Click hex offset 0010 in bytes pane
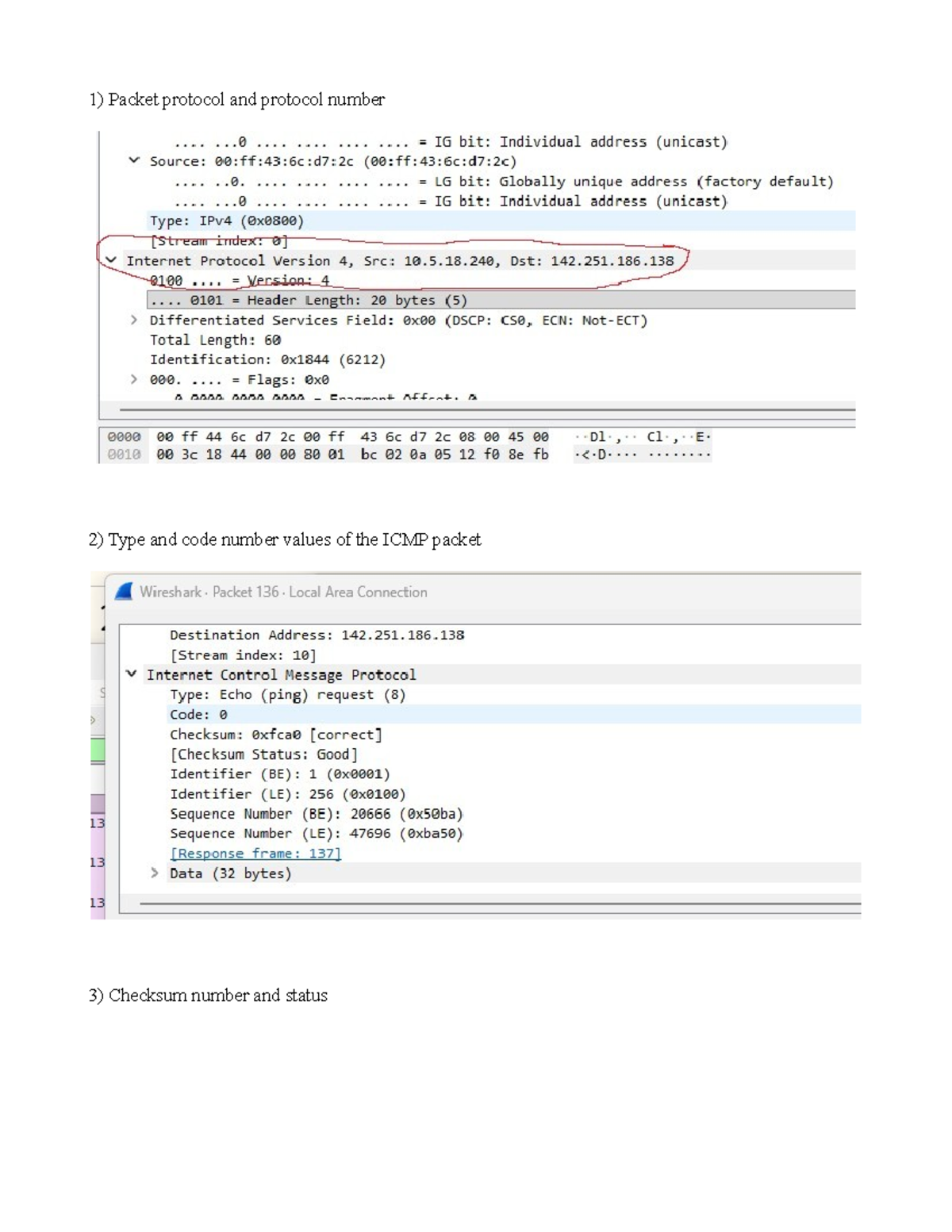The image size is (952, 1232). [x=124, y=454]
